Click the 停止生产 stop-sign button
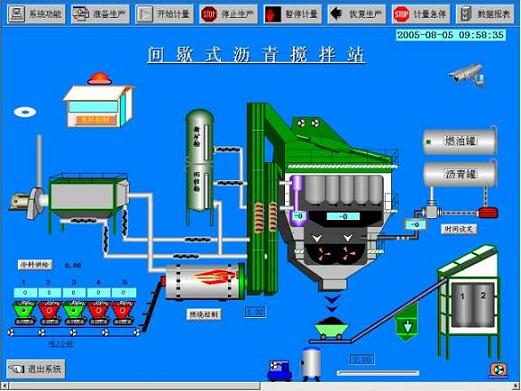The image size is (521, 391). (x=229, y=14)
